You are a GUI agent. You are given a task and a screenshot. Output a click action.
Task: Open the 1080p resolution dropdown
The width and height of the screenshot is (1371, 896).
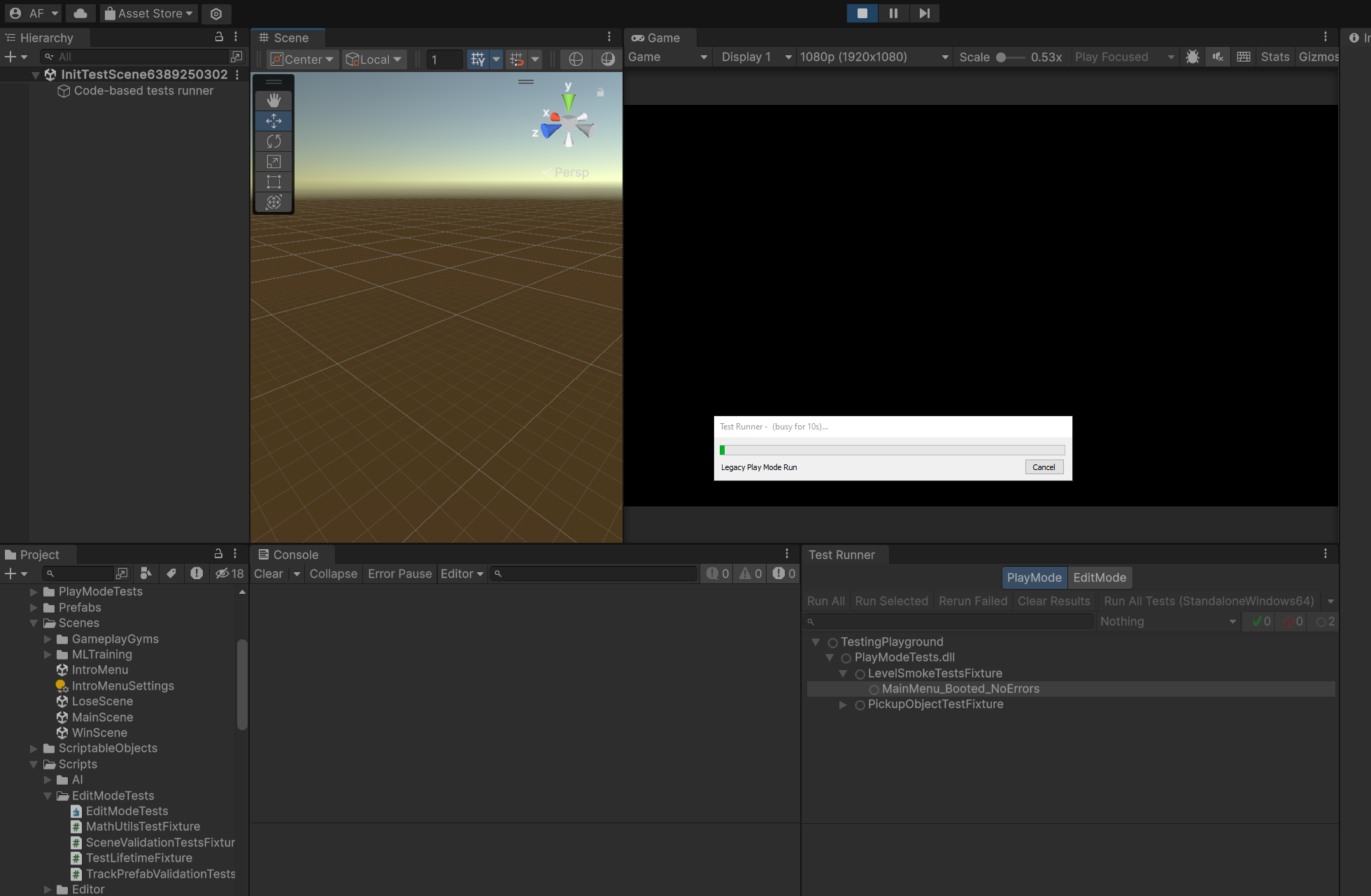[x=874, y=57]
